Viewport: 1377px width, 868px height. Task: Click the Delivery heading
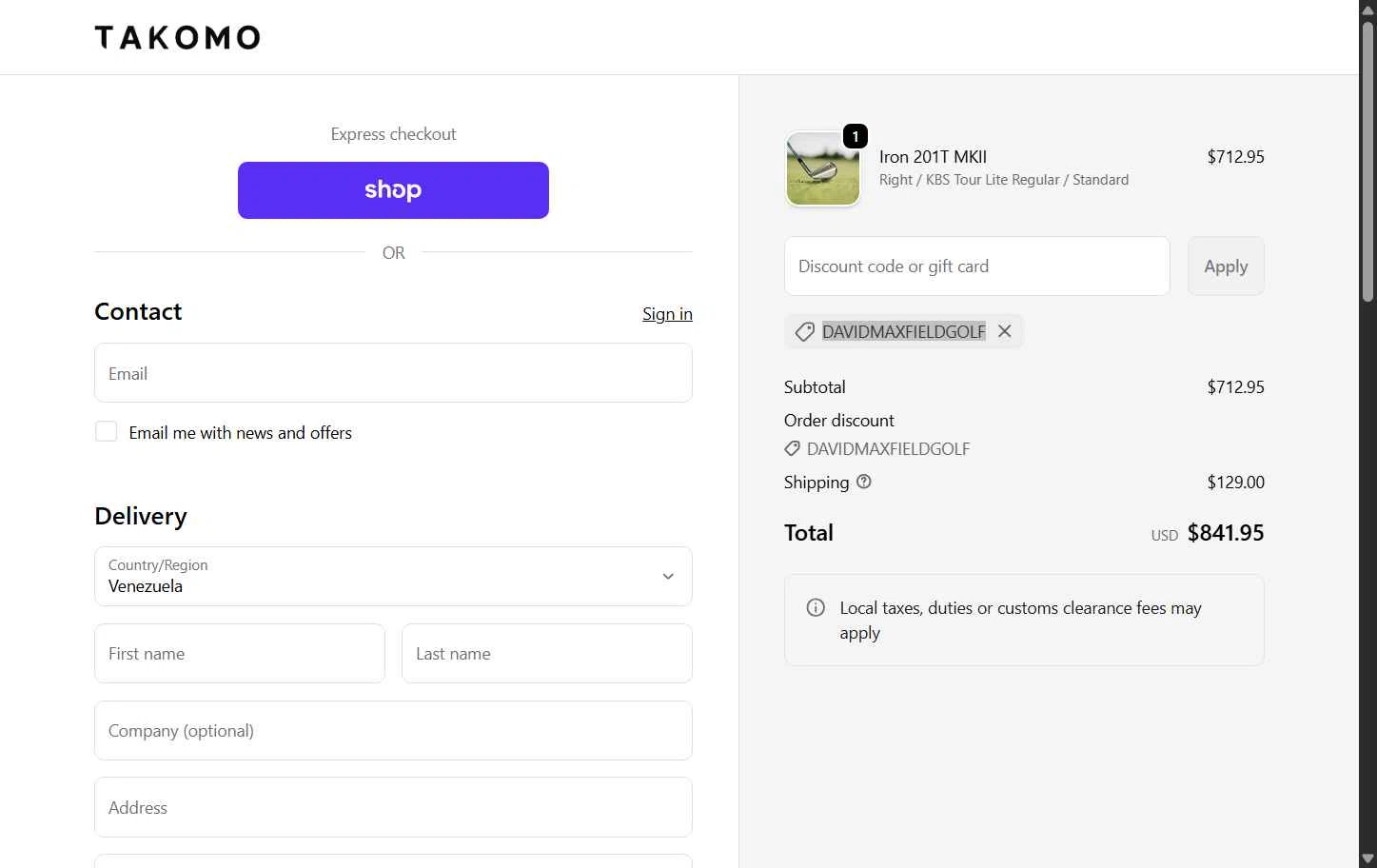click(141, 516)
